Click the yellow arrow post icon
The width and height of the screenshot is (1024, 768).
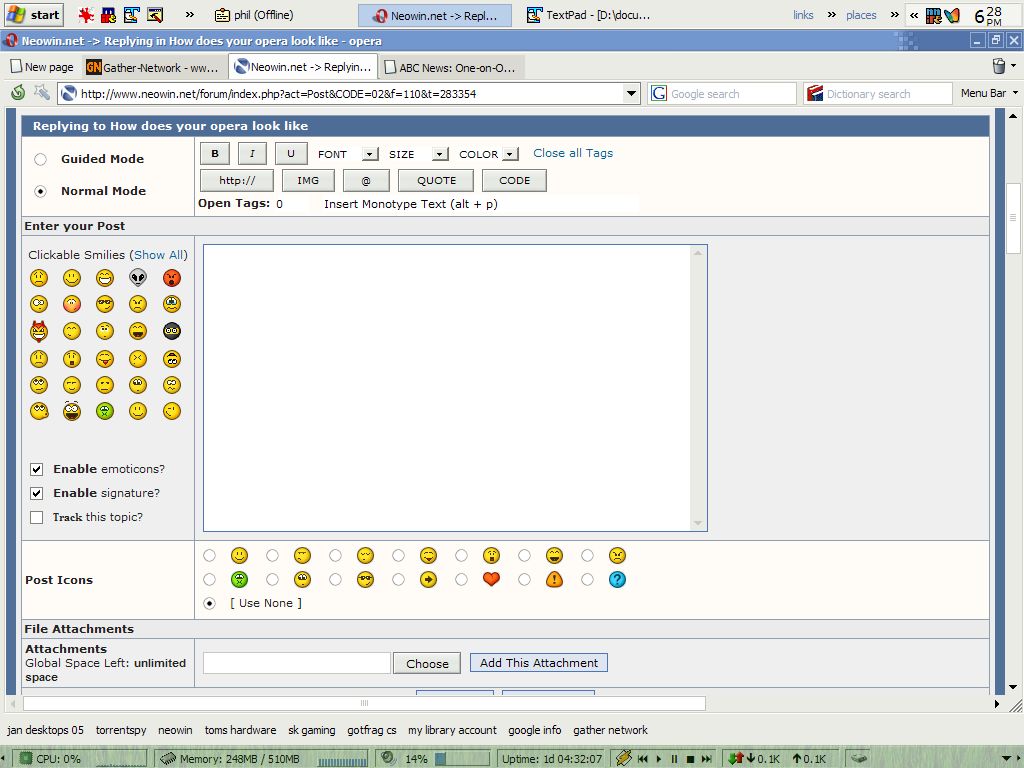click(x=428, y=579)
